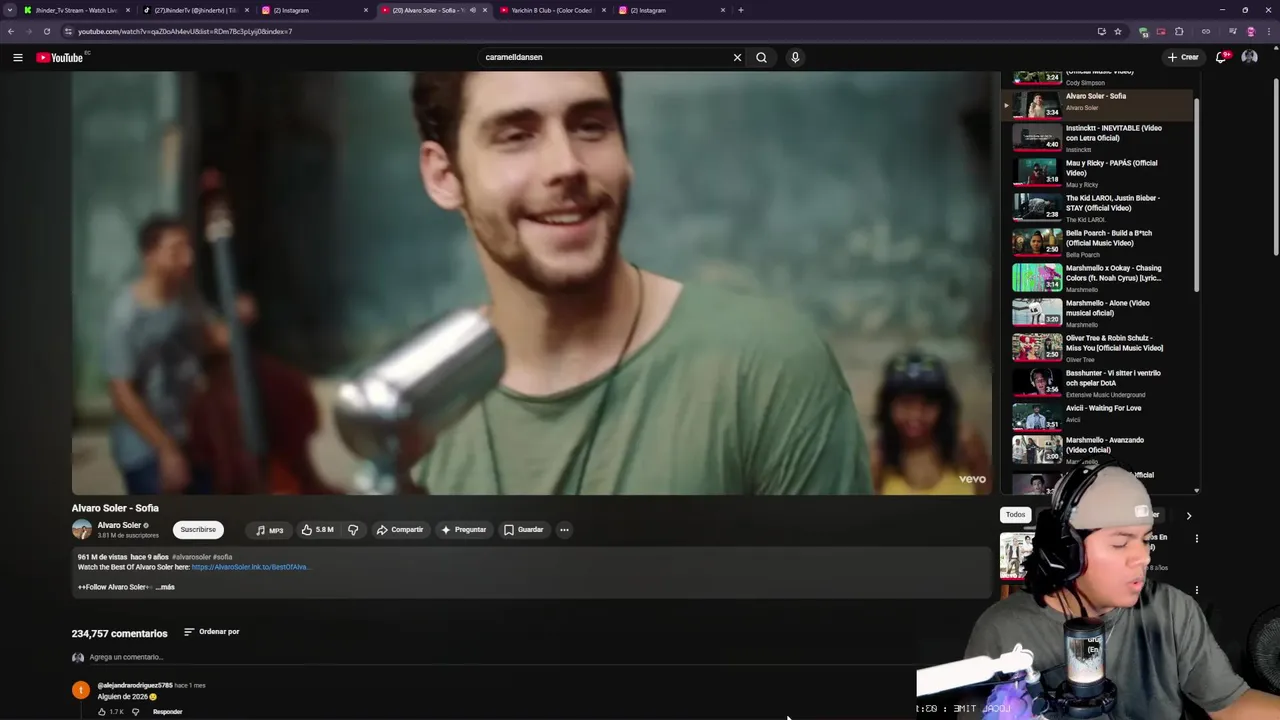Open the Chrome three-dot menu
The width and height of the screenshot is (1280, 720).
point(1268,31)
